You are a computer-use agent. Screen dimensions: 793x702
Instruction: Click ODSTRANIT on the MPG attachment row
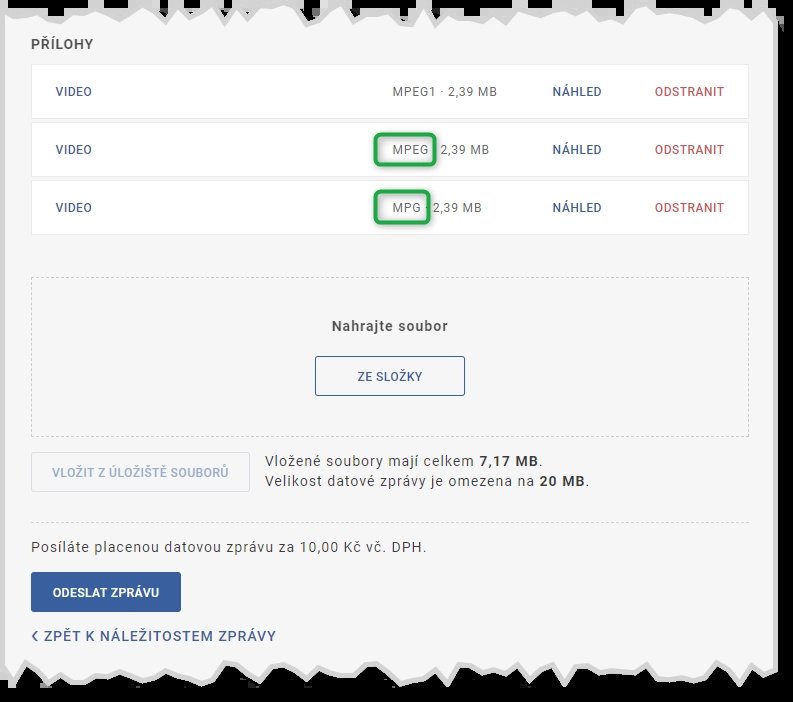(x=689, y=208)
